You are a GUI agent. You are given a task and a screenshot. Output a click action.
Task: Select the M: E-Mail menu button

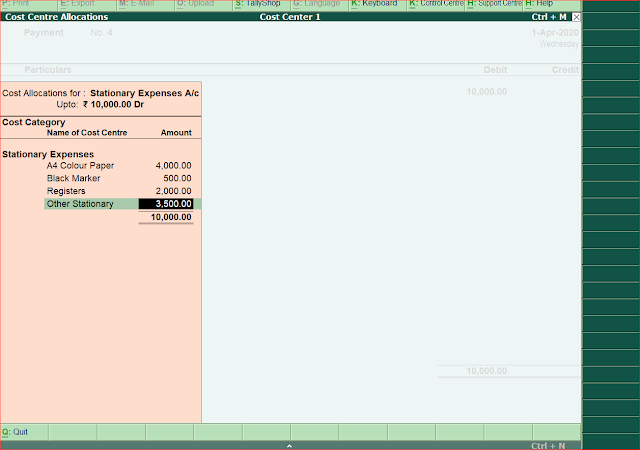(x=146, y=4)
